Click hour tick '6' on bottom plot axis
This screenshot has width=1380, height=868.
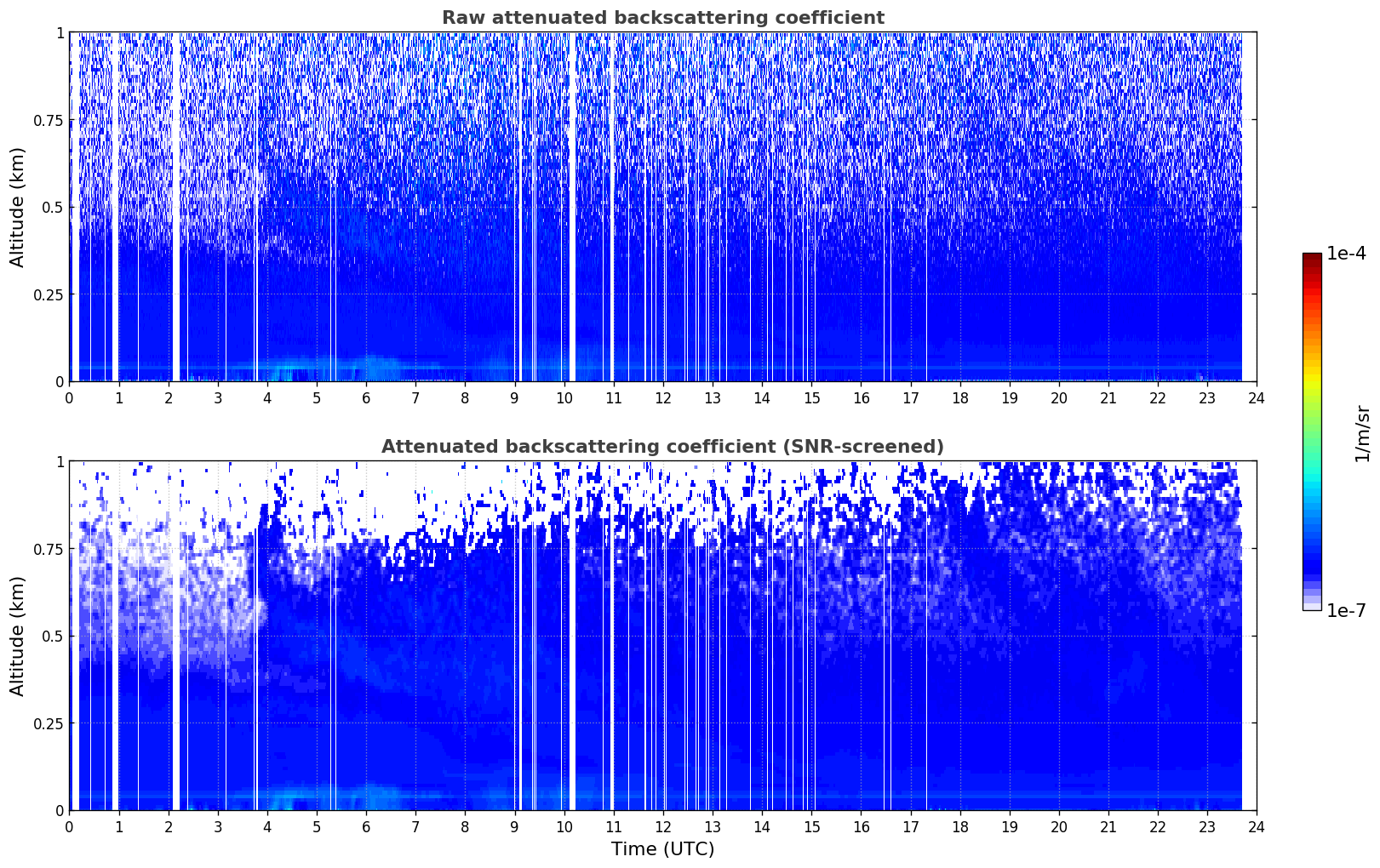click(x=366, y=826)
